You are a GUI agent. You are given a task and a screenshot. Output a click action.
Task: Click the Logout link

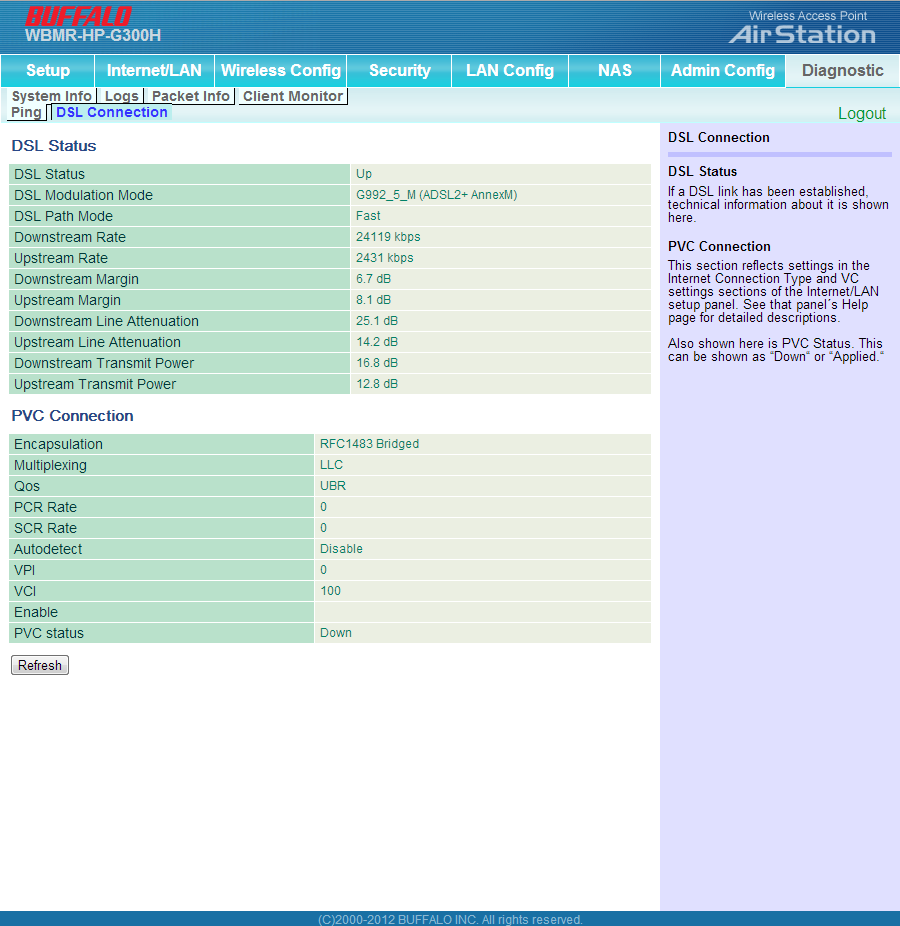point(861,114)
